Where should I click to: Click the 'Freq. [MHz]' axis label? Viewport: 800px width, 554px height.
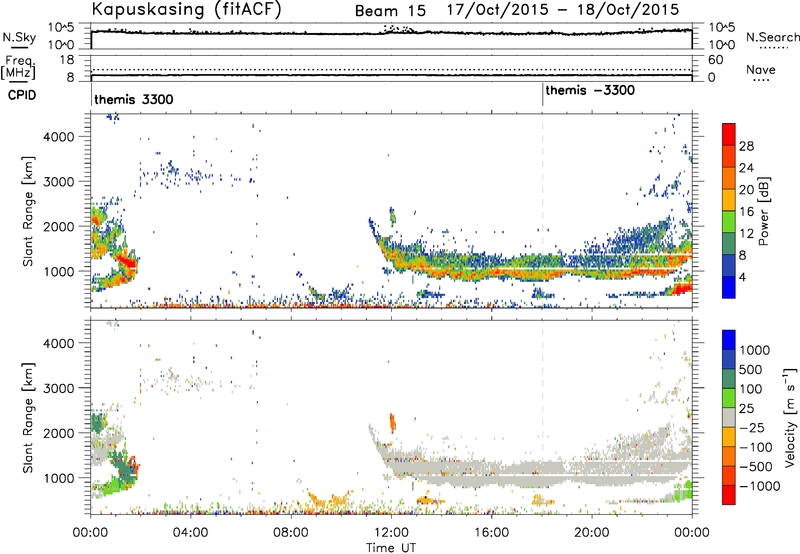(x=19, y=67)
